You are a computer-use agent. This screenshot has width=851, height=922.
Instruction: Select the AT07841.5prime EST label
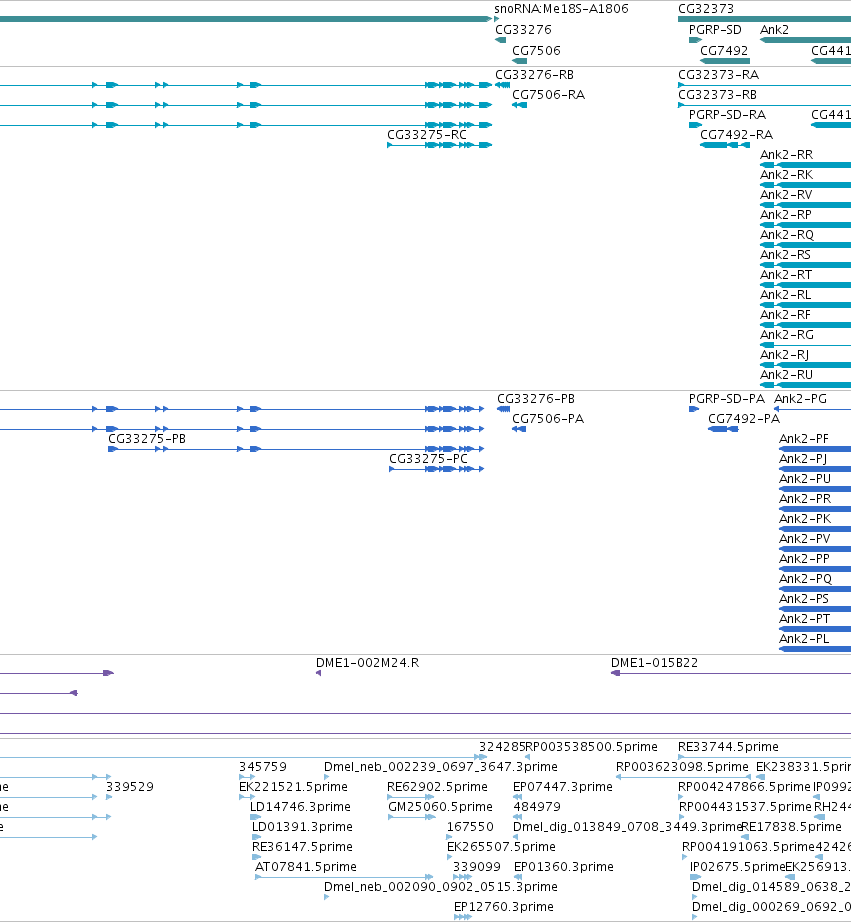coord(306,867)
